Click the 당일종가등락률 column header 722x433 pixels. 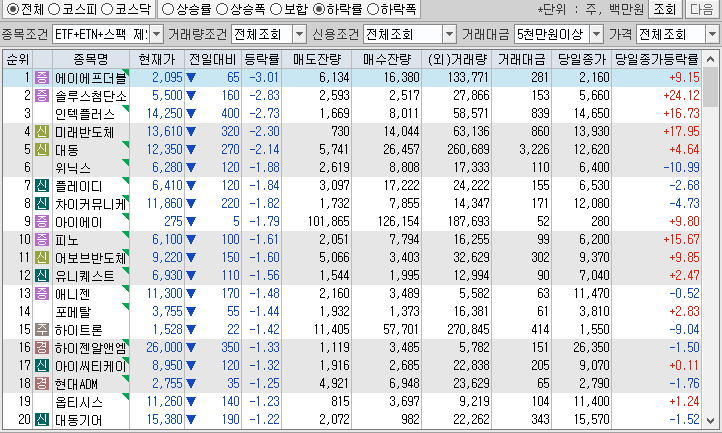coord(657,59)
